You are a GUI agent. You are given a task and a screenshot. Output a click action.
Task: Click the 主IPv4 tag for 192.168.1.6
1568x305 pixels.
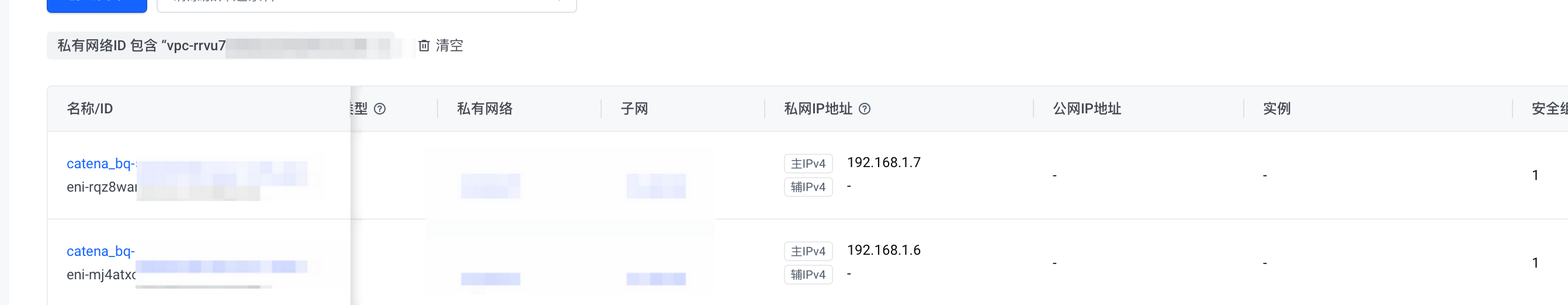point(808,251)
